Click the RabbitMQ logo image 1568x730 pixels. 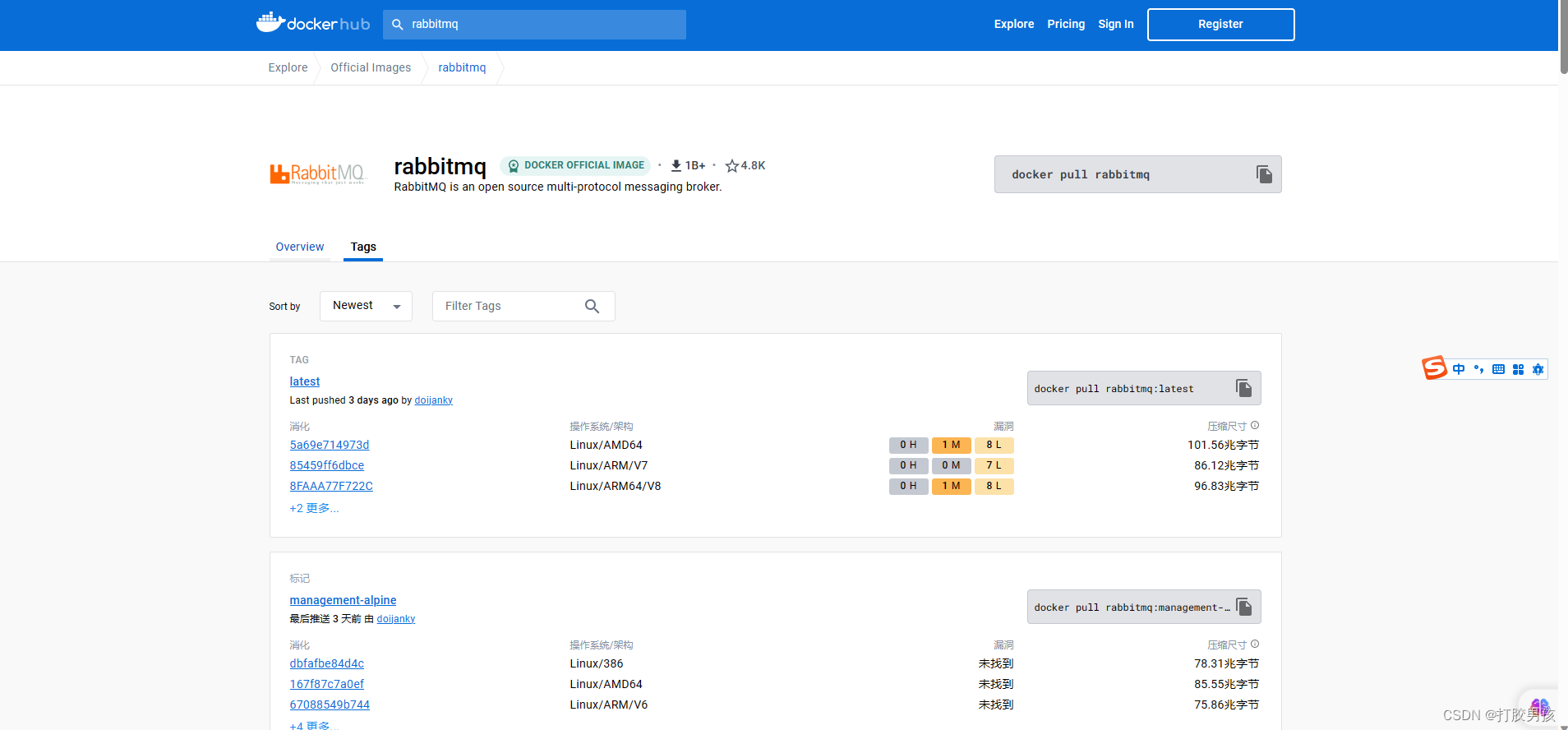pos(317,173)
